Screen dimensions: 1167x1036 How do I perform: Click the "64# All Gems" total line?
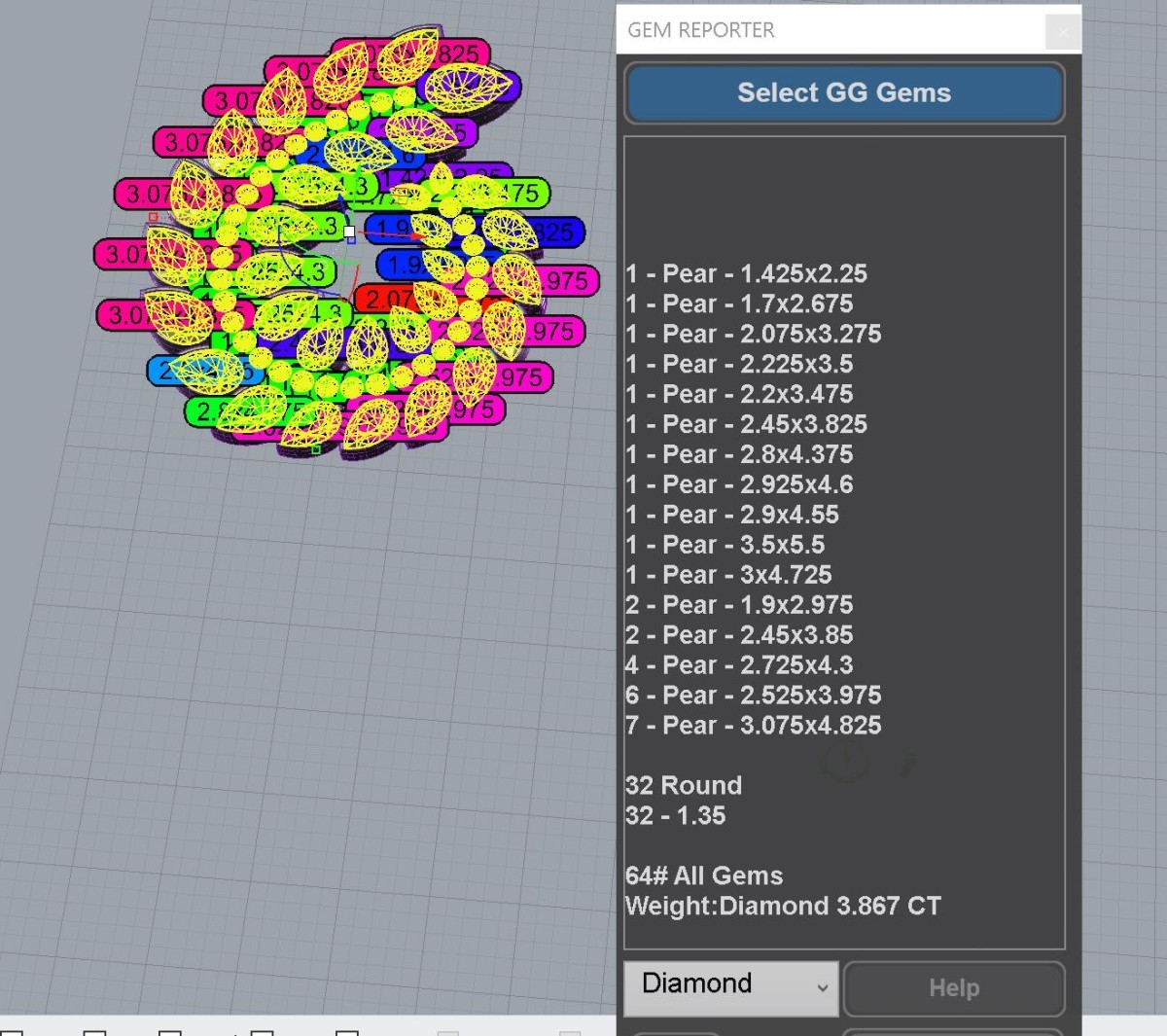pyautogui.click(x=704, y=876)
